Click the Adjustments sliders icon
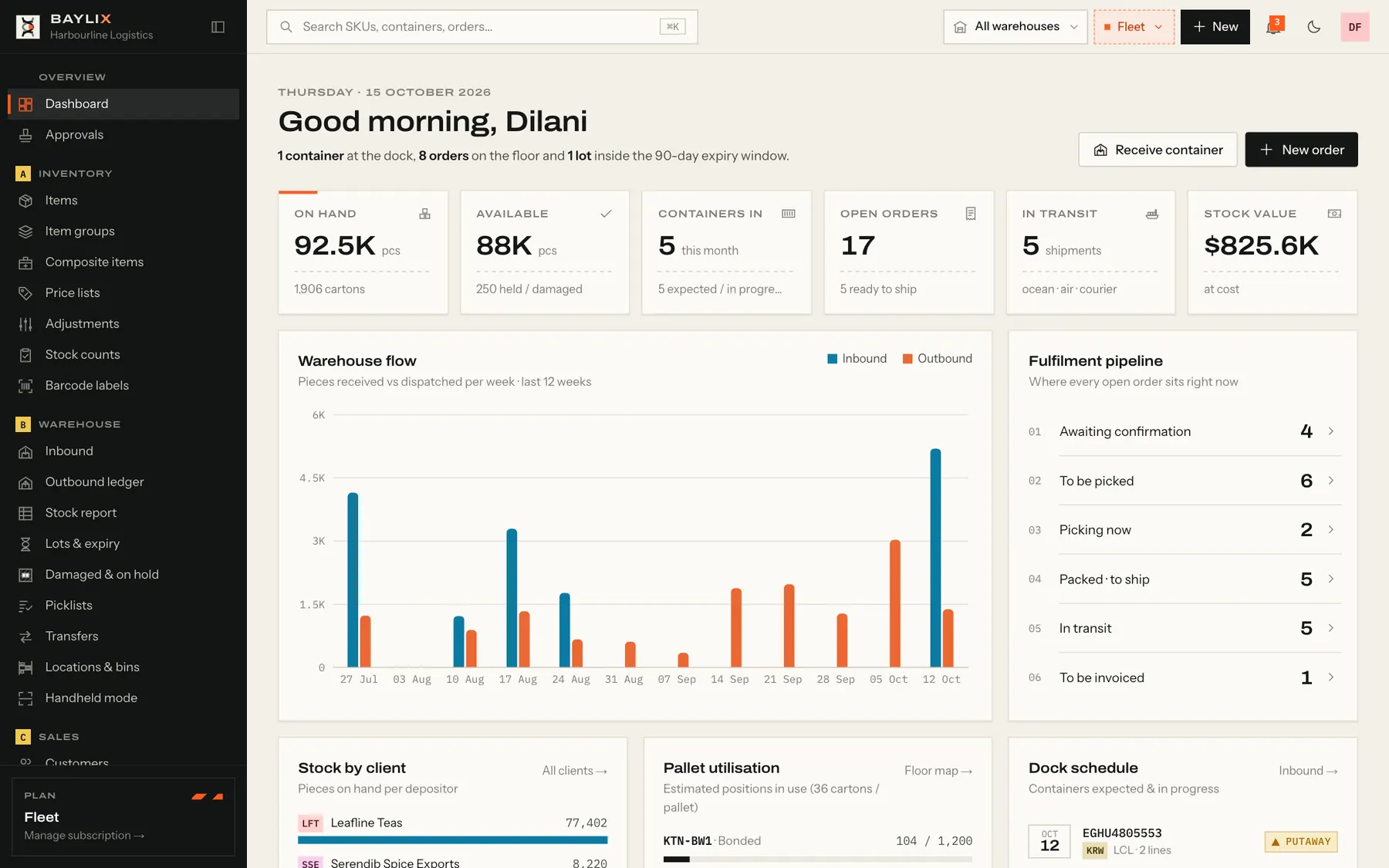This screenshot has width=1389, height=868. click(x=25, y=324)
